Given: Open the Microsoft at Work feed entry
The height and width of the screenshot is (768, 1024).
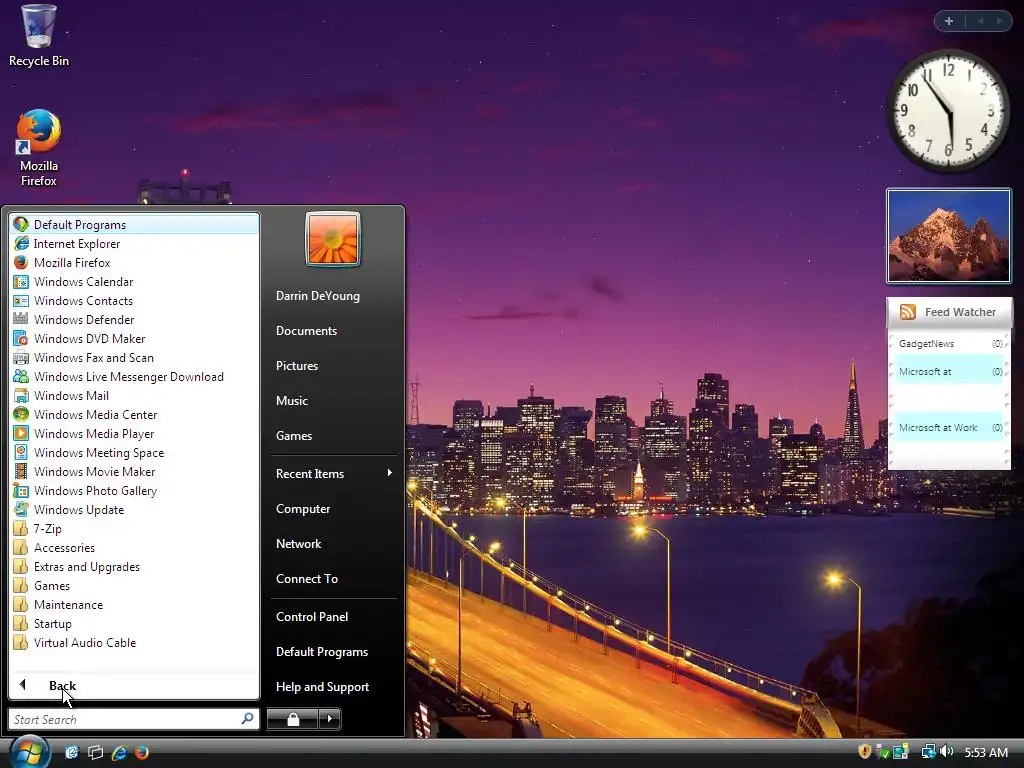Looking at the screenshot, I should [949, 428].
